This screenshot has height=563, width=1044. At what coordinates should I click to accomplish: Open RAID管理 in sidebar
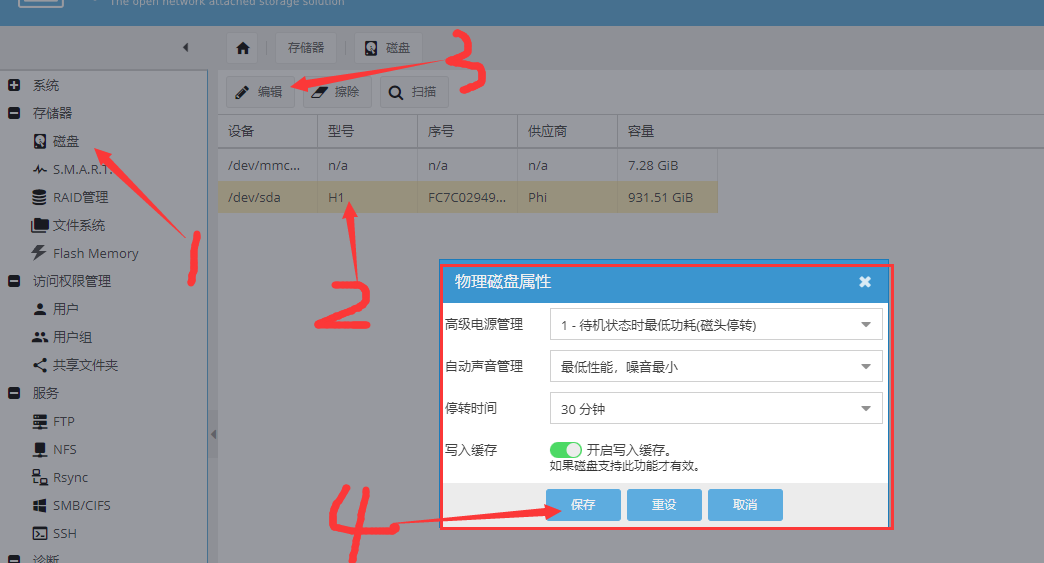[x=70, y=198]
